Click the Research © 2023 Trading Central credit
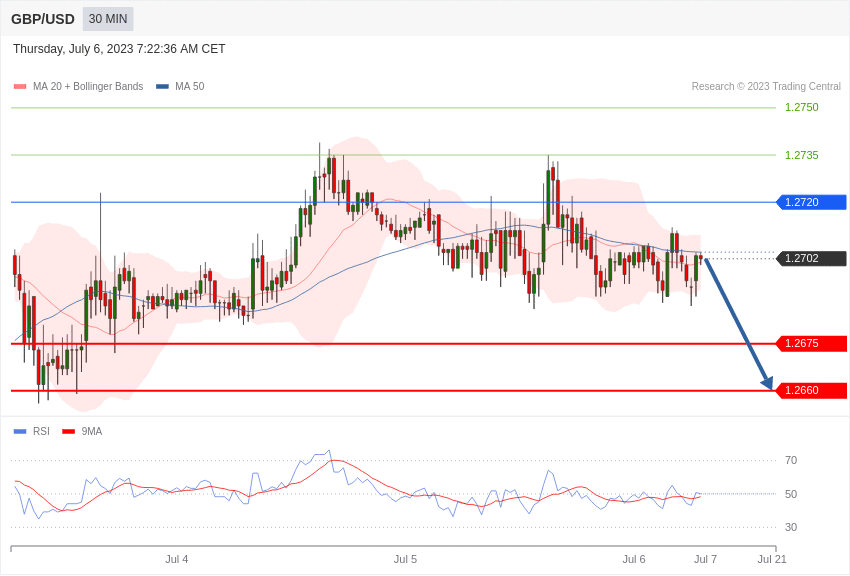The height and width of the screenshot is (576, 850). click(766, 86)
